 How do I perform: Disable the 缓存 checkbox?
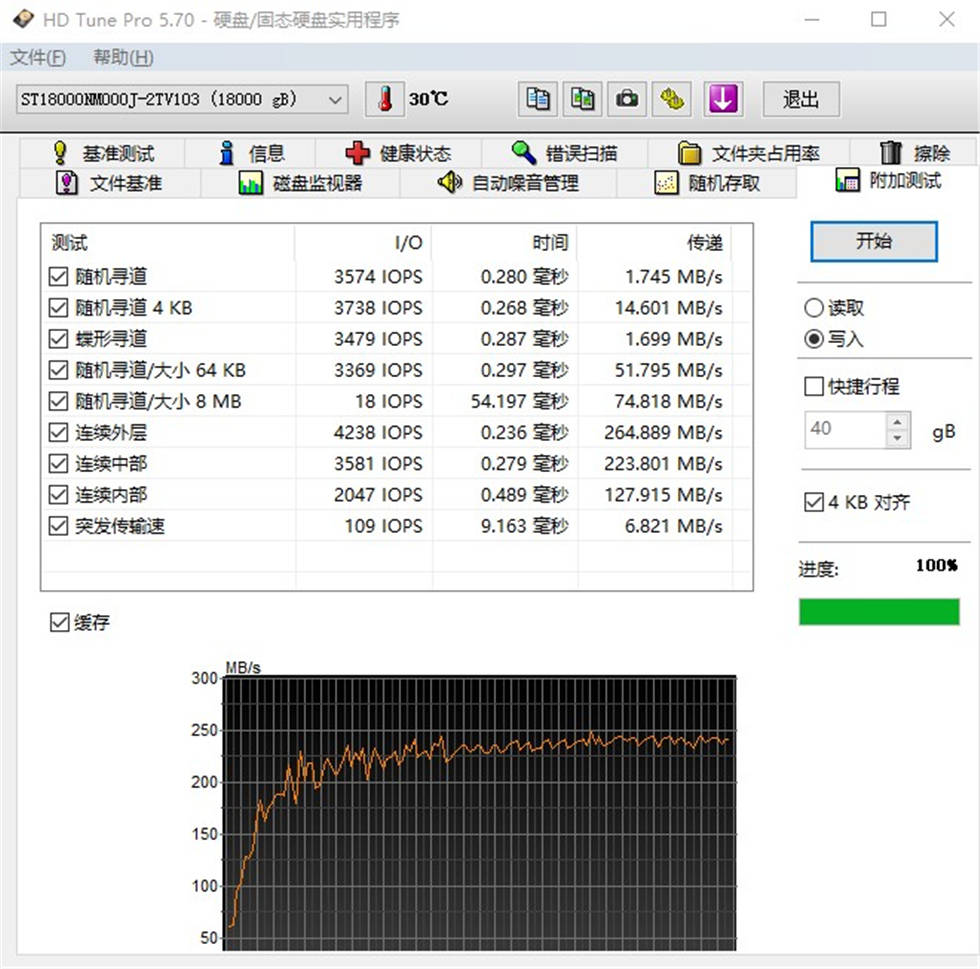(59, 622)
